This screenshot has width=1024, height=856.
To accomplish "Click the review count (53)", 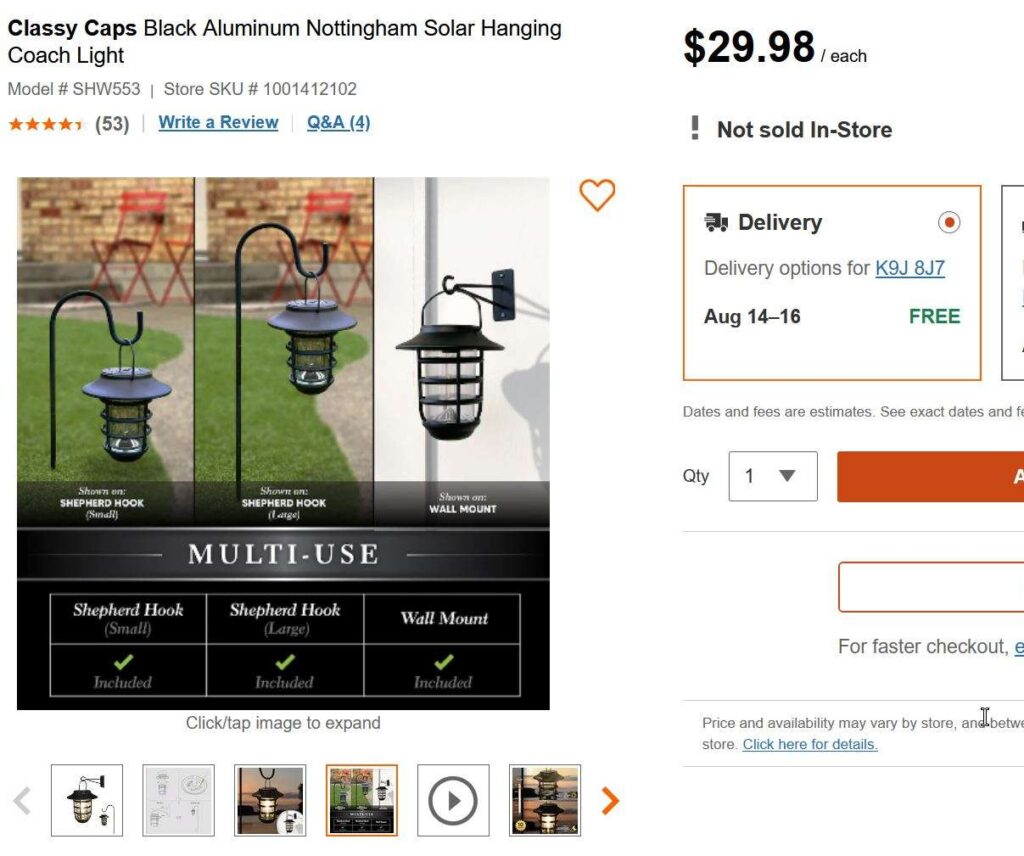I will pos(112,124).
